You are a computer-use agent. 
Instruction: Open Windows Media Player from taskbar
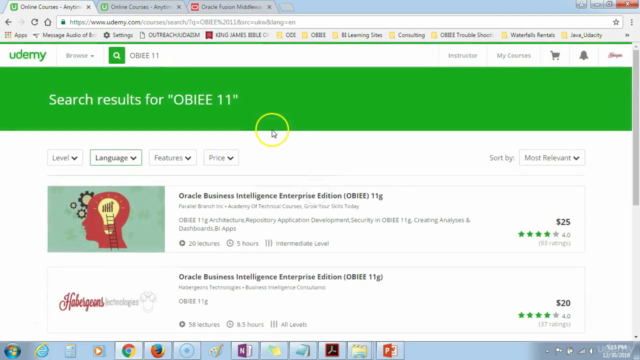coord(98,351)
